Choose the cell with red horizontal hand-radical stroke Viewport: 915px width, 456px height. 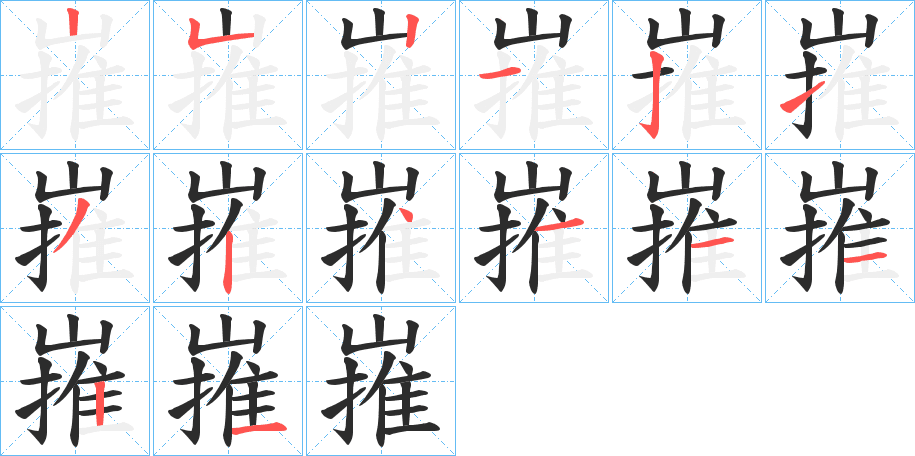coord(533,75)
